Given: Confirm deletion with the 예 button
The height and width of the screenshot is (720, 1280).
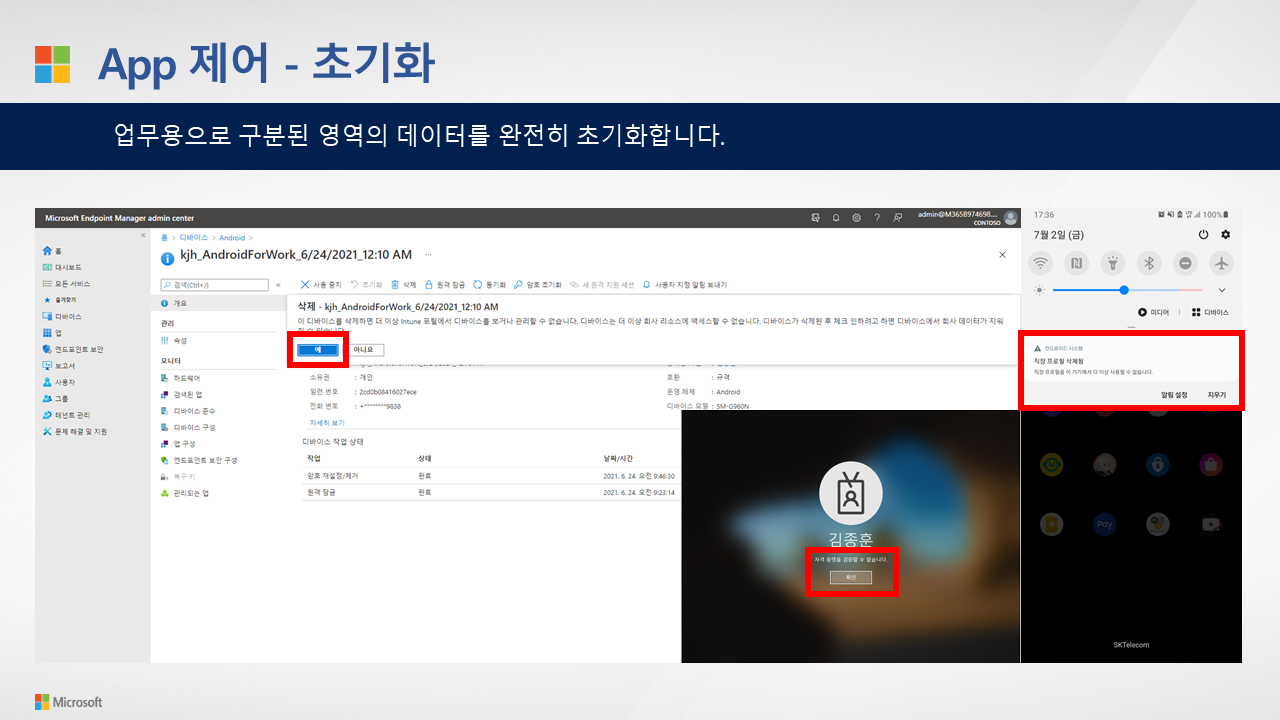Looking at the screenshot, I should coord(317,350).
